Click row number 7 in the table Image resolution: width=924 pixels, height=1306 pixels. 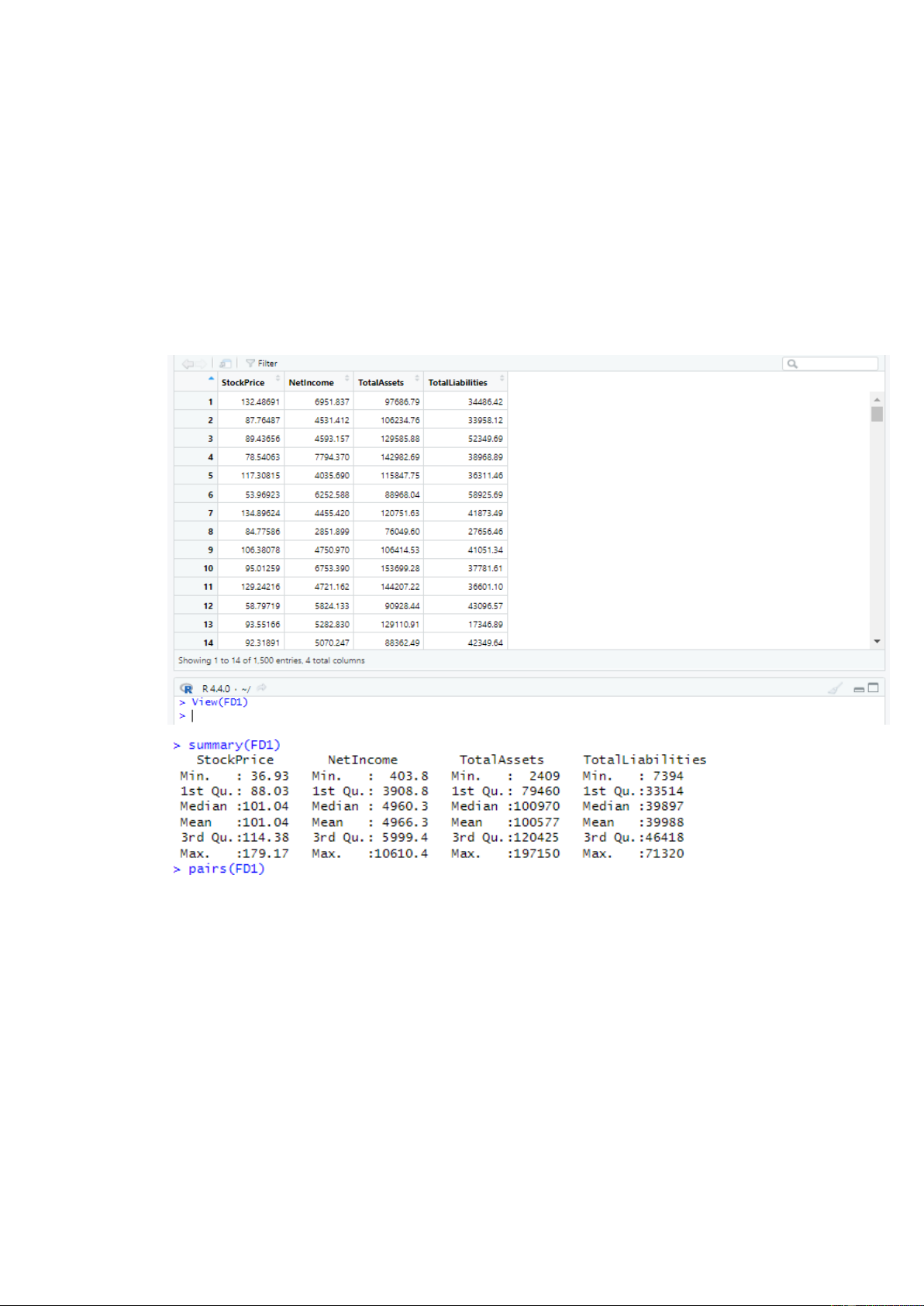(210, 513)
